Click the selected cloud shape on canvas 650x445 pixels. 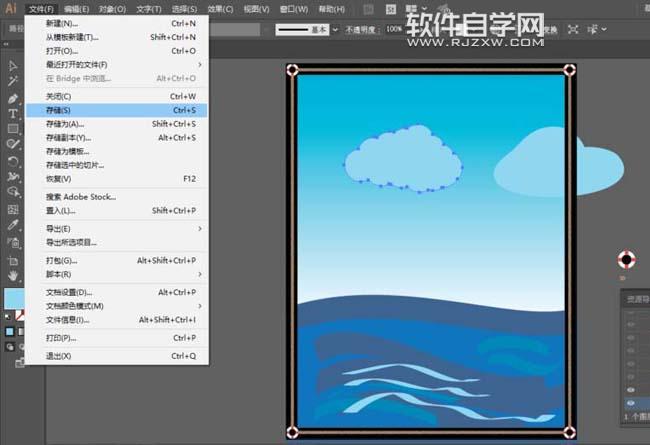pyautogui.click(x=402, y=158)
